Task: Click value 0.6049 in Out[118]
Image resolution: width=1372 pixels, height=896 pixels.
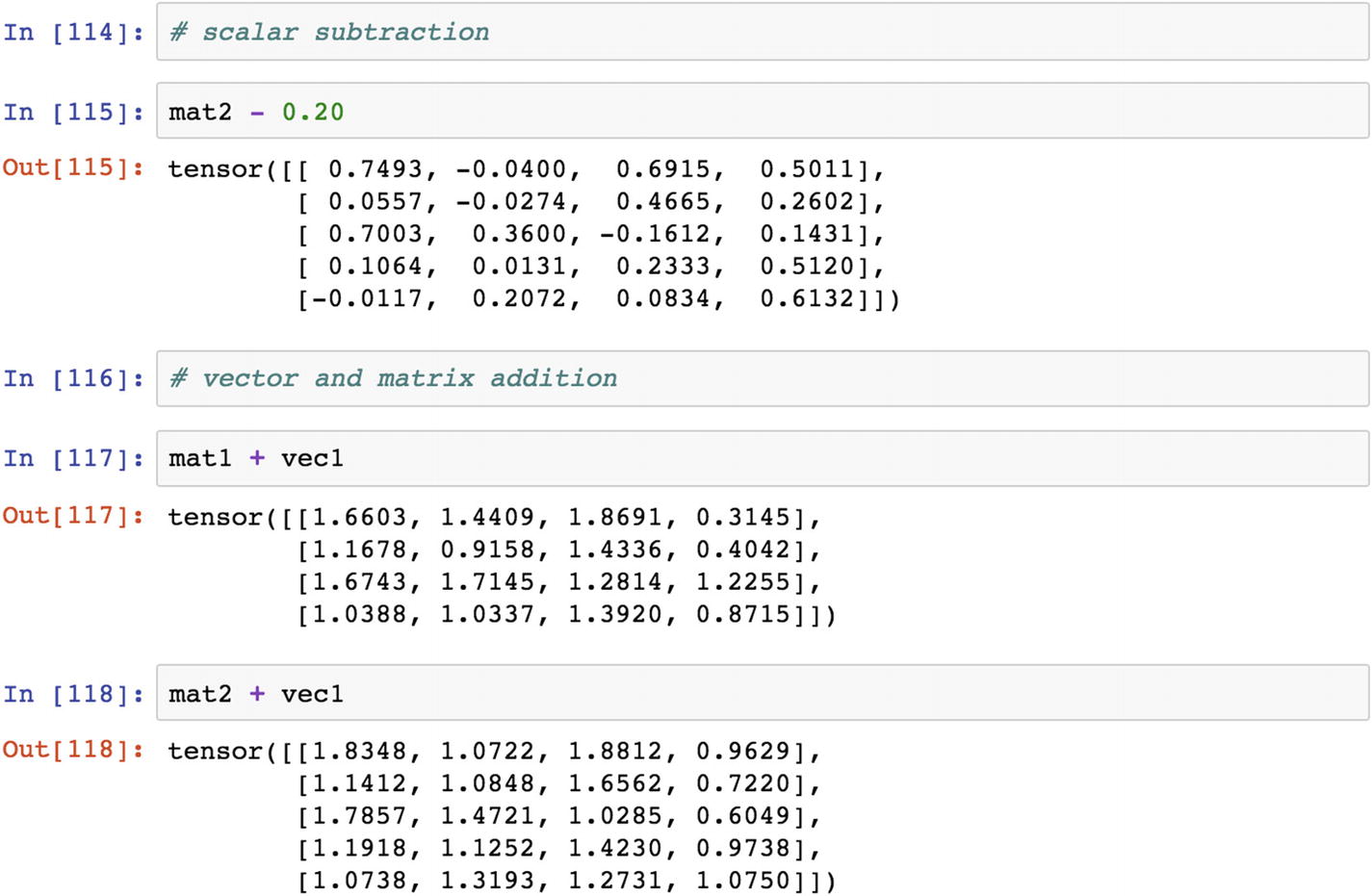Action: tap(743, 815)
